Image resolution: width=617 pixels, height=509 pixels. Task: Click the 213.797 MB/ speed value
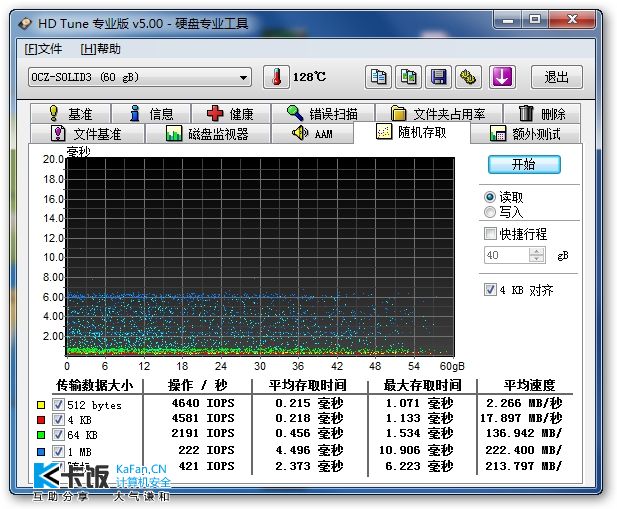tap(523, 466)
